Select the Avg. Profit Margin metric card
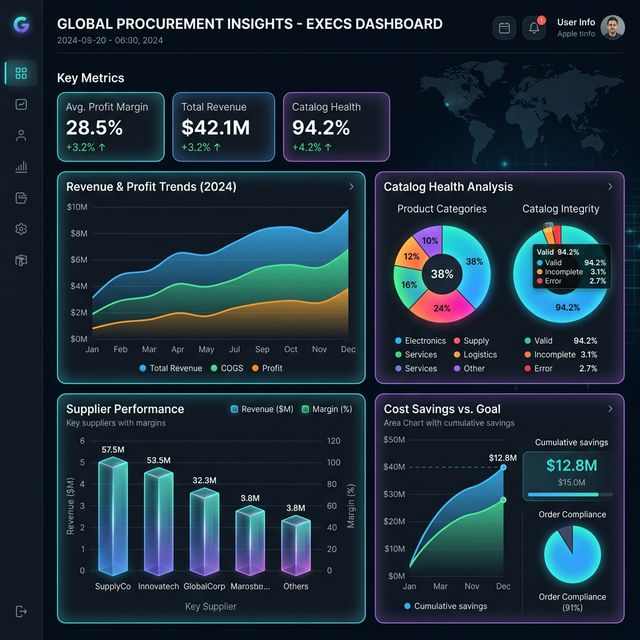Screen dimensions: 640x640 111,127
